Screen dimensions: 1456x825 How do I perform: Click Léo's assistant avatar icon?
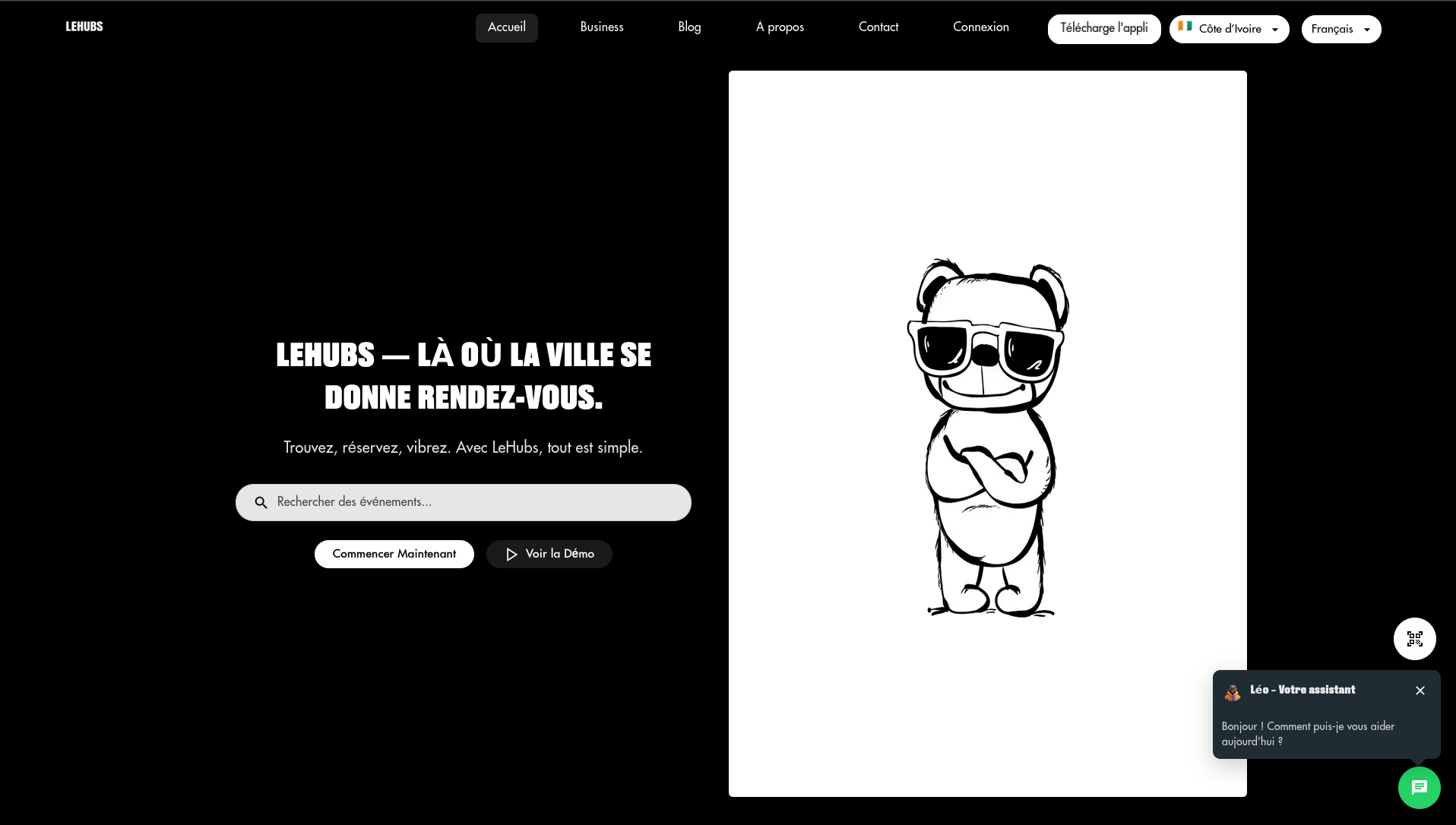(1232, 692)
